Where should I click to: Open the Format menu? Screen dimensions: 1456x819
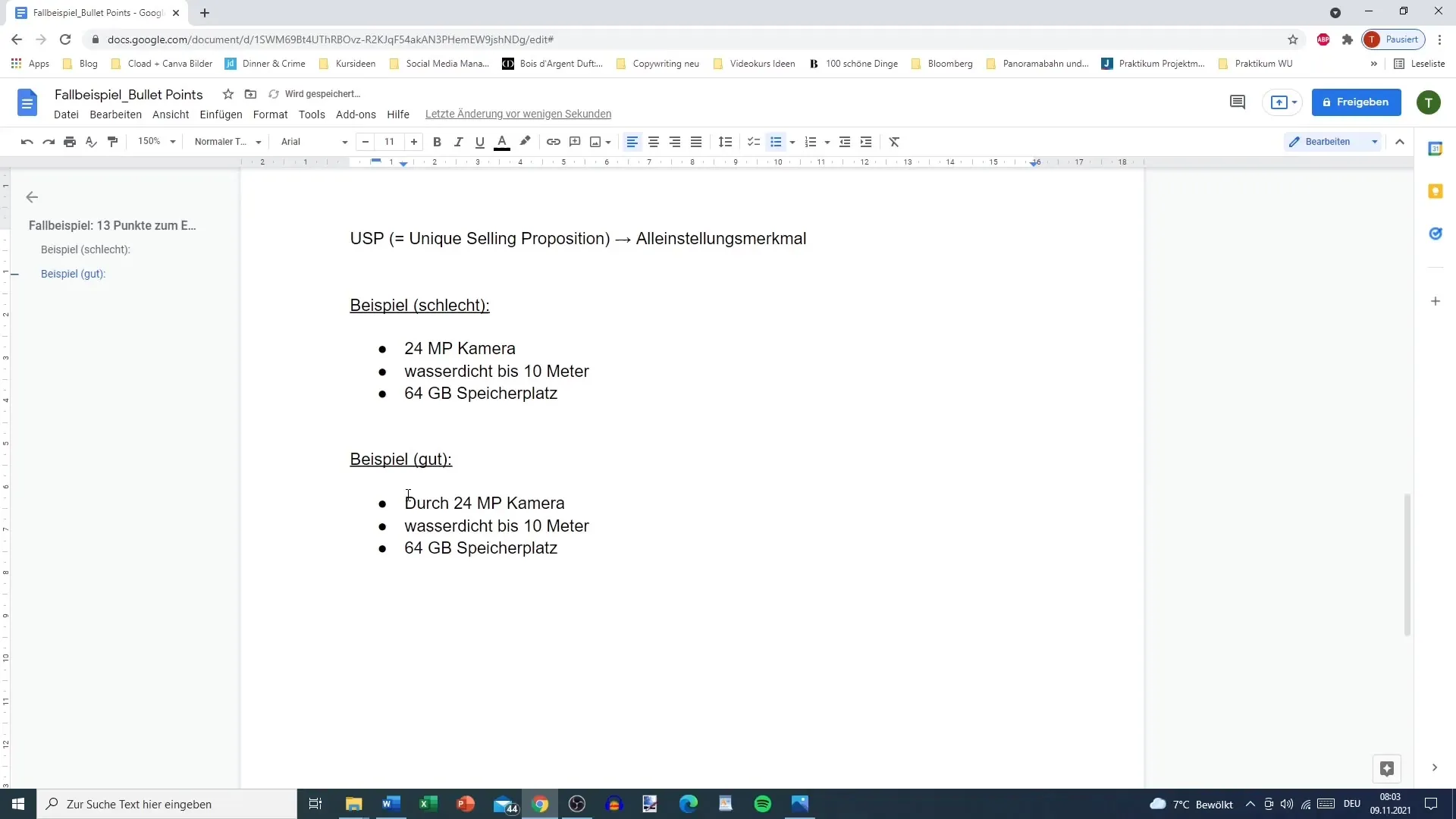click(x=270, y=115)
